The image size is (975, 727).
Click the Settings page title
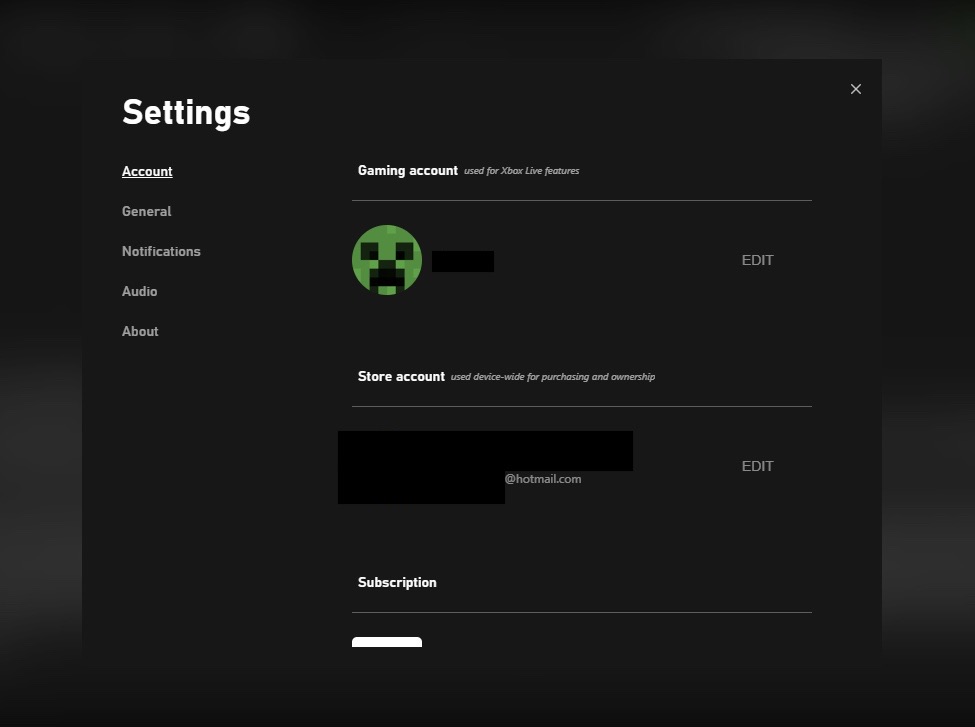coord(186,112)
